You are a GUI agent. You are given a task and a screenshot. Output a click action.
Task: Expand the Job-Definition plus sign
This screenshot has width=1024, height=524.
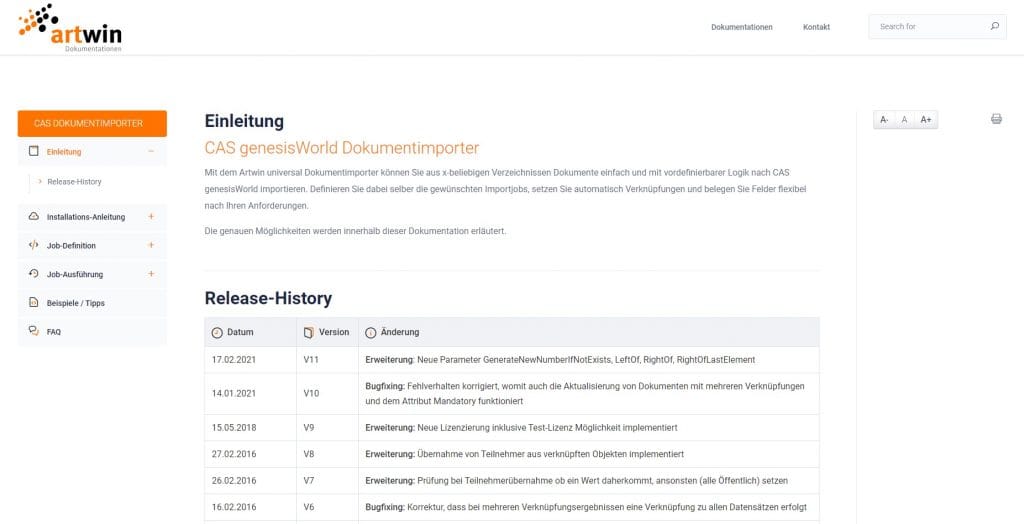point(151,245)
